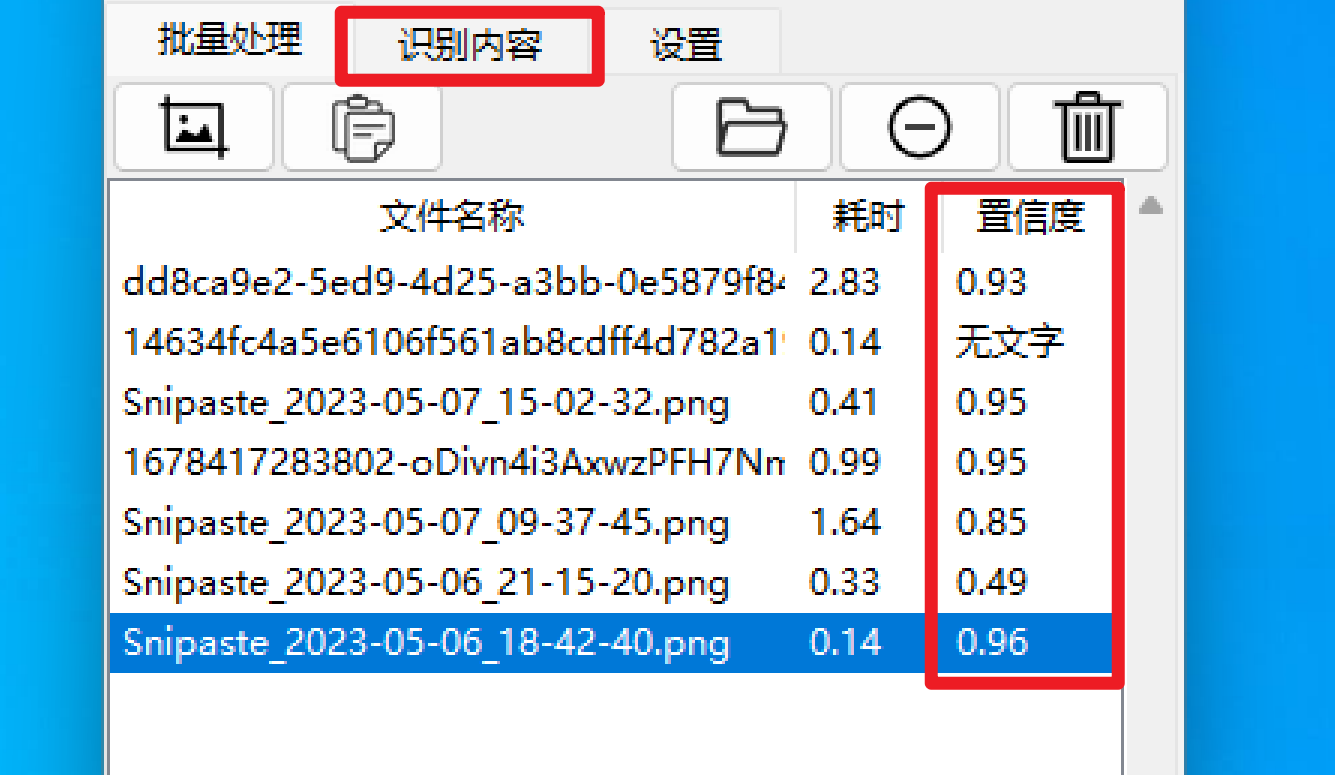Click the 耗时 column header
Screen dimensions: 1335x775
click(x=867, y=216)
